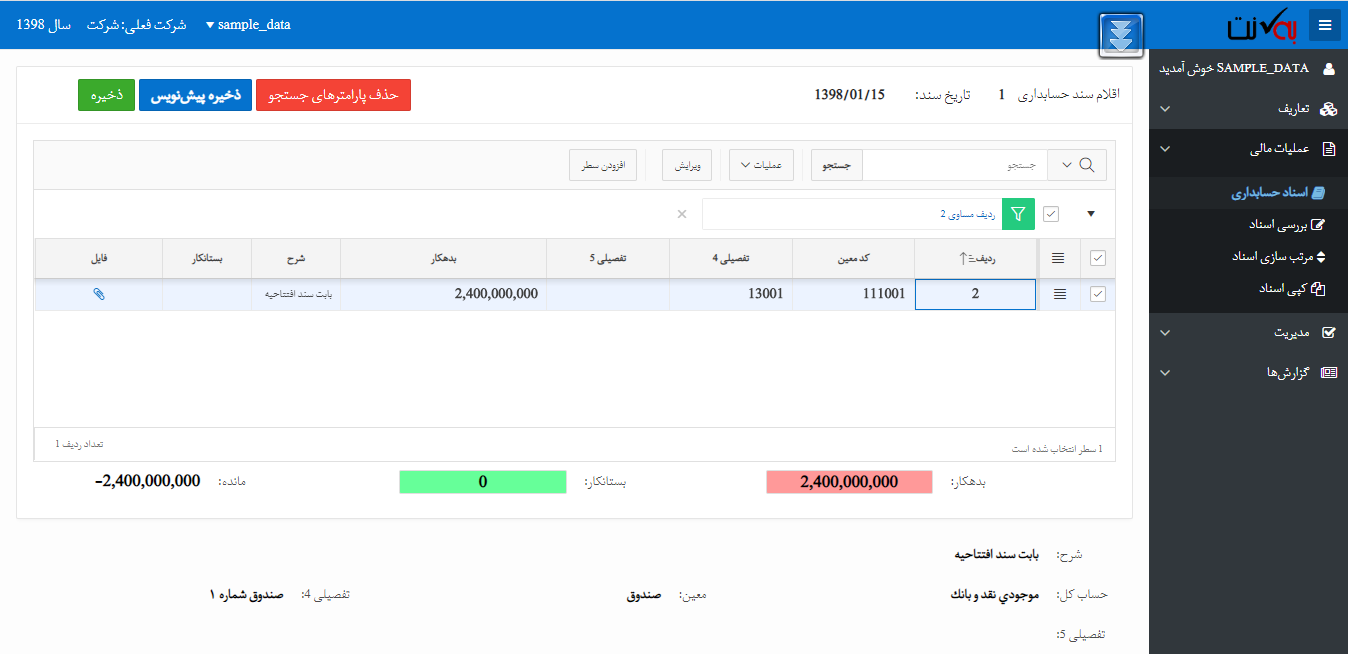The width and height of the screenshot is (1348, 654).
Task: Focus the جستجو search input field
Action: tap(955, 165)
